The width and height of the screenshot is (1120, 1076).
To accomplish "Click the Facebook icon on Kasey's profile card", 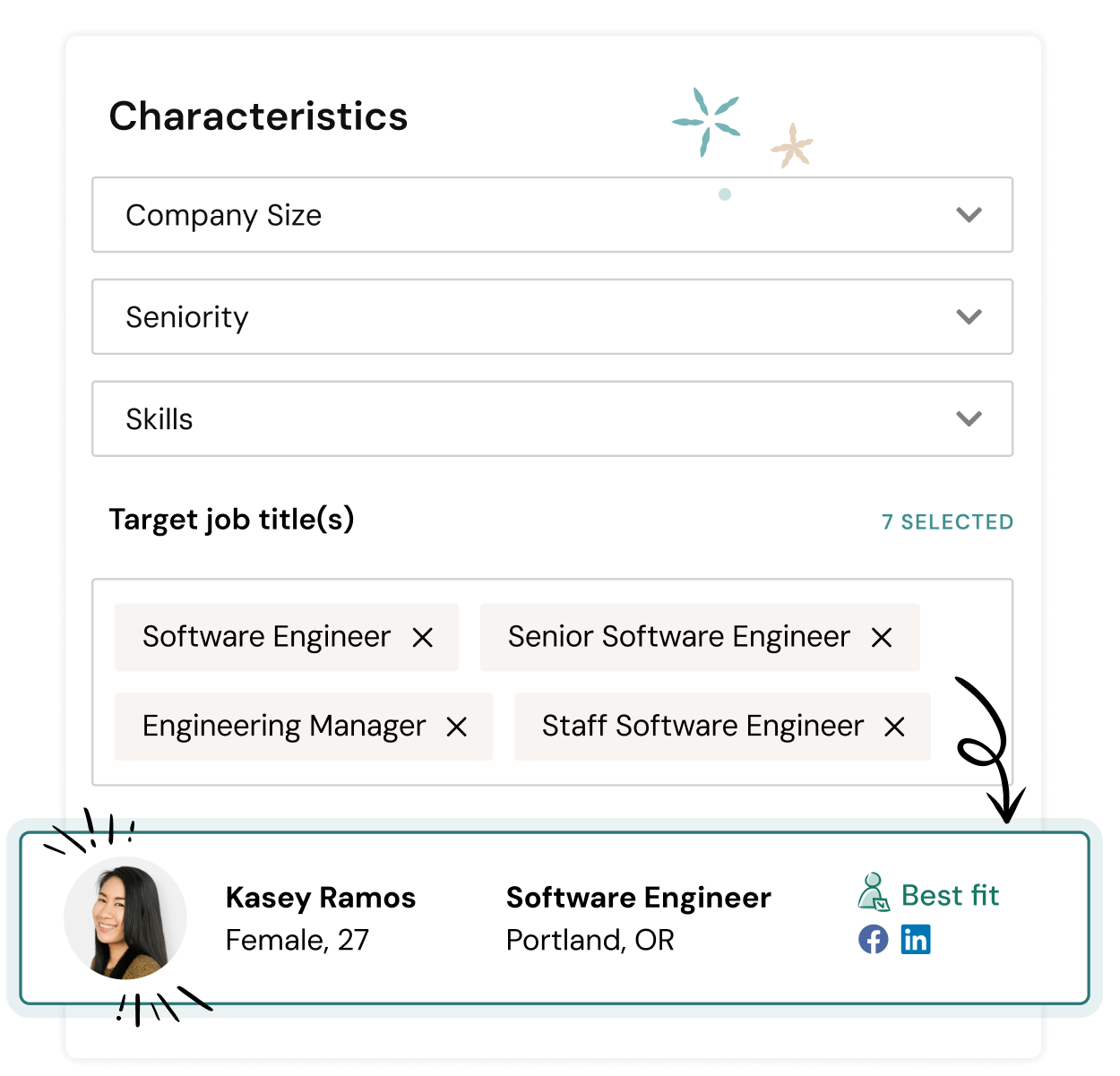I will (x=873, y=940).
